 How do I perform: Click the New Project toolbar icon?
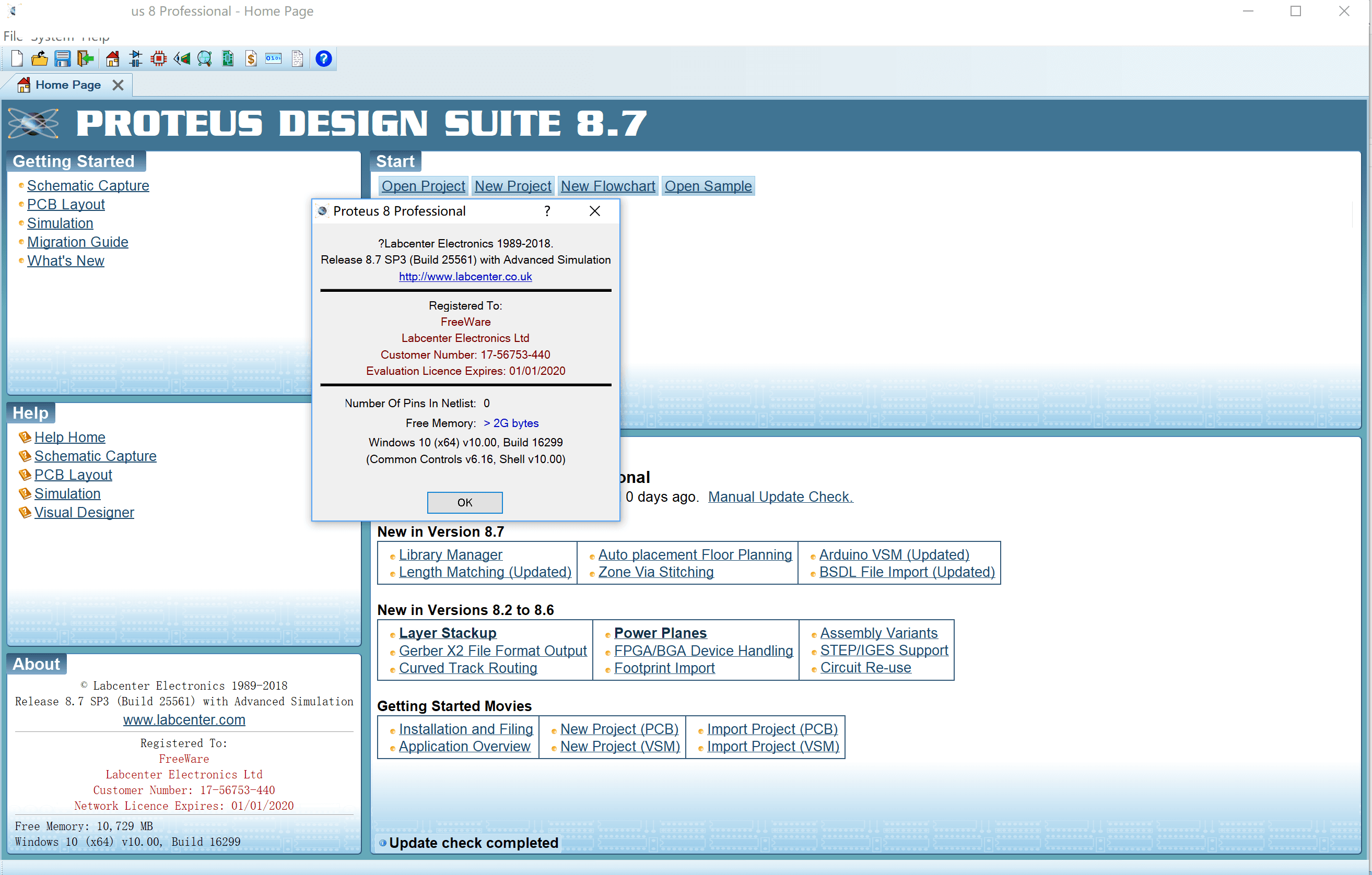17,58
